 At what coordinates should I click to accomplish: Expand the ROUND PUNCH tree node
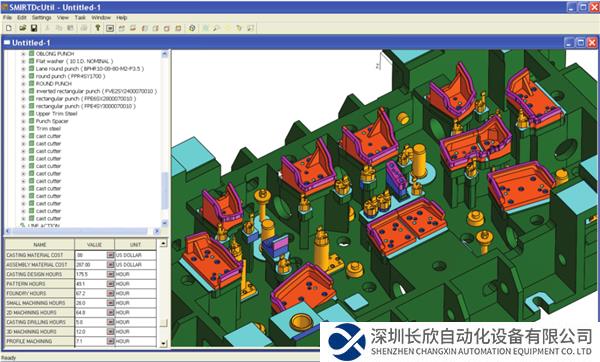23,84
